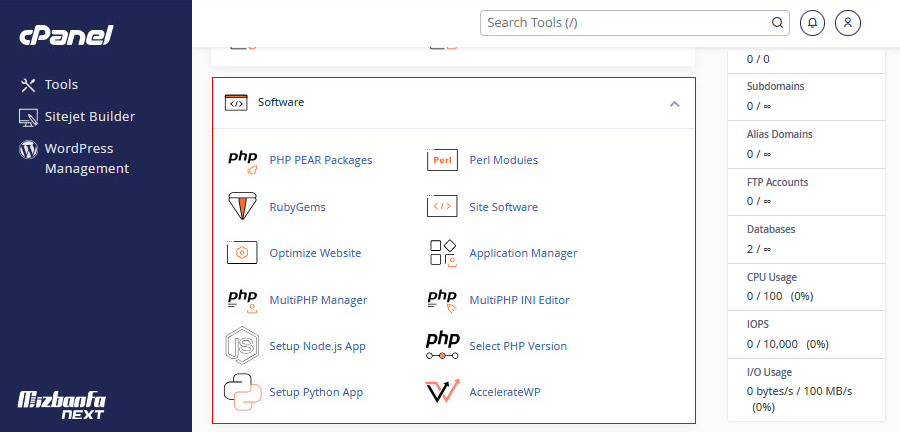Screen dimensions: 900x432
Task: Open the notifications bell
Action: (x=812, y=23)
